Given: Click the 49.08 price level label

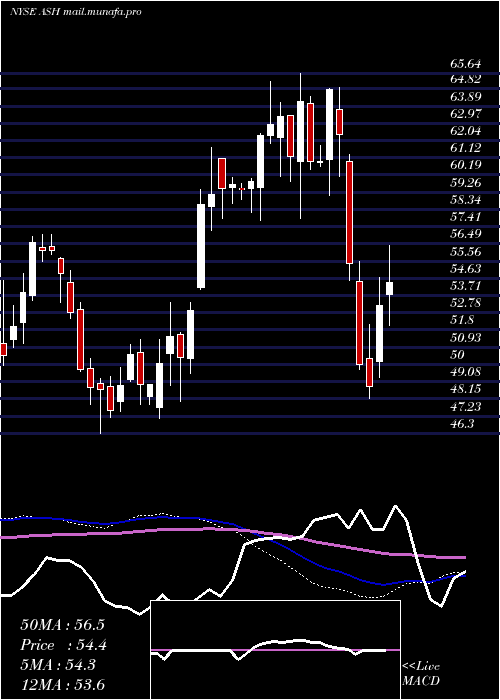Looking at the screenshot, I should pyautogui.click(x=466, y=372).
